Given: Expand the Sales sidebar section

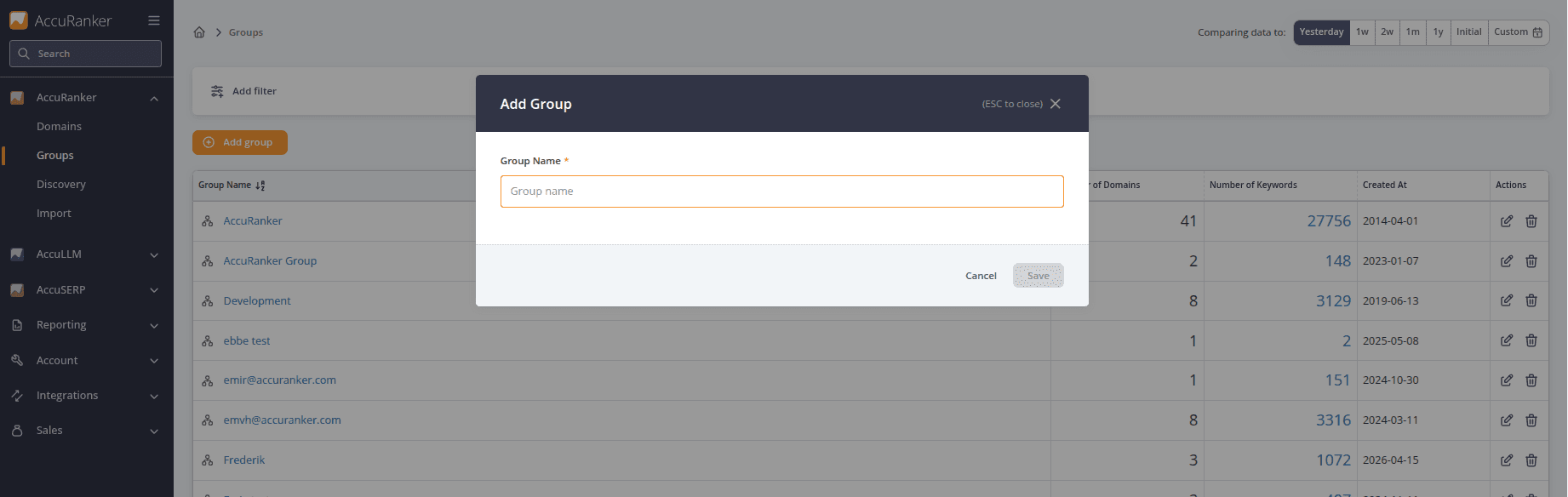Looking at the screenshot, I should [154, 431].
